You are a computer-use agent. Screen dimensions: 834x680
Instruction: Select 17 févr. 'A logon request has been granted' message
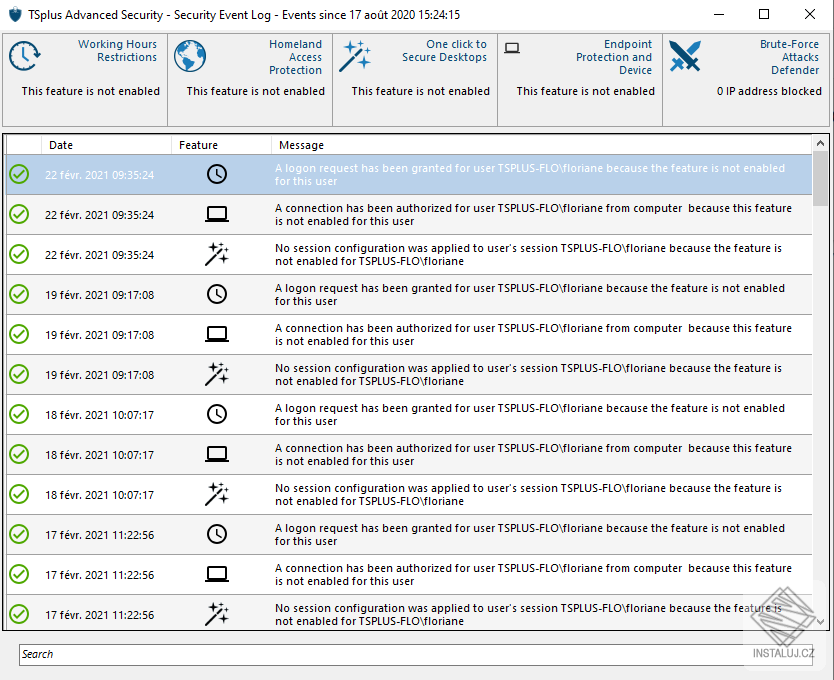click(530, 534)
